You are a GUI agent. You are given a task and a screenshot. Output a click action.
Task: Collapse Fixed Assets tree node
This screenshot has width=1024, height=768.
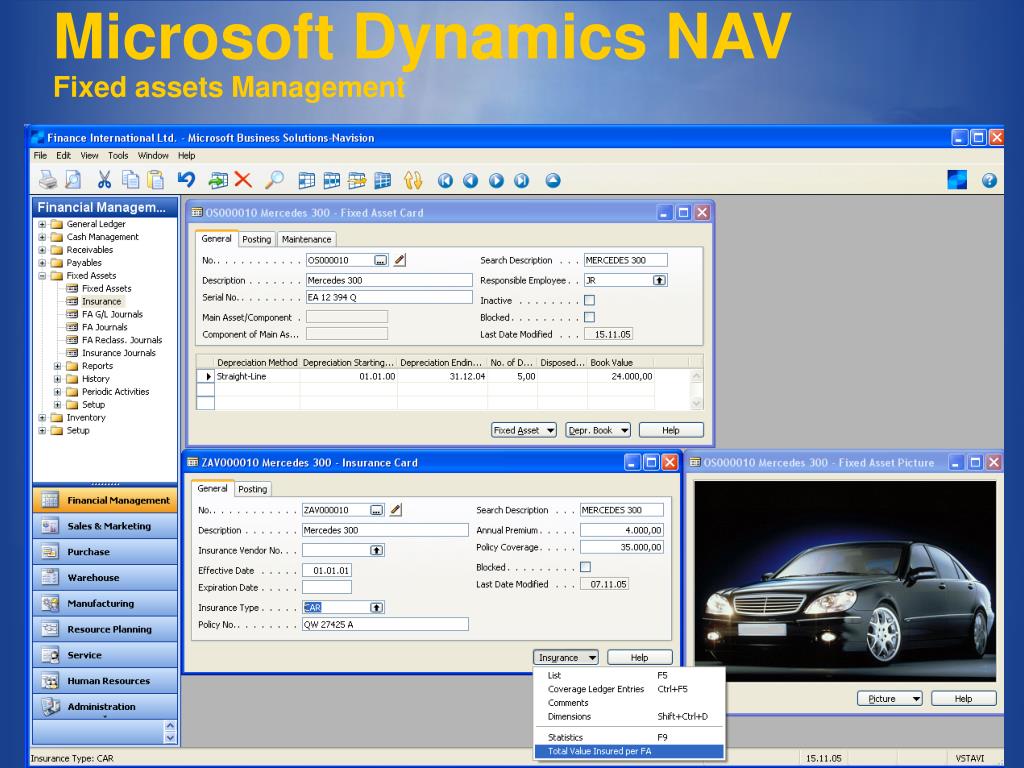tap(42, 276)
